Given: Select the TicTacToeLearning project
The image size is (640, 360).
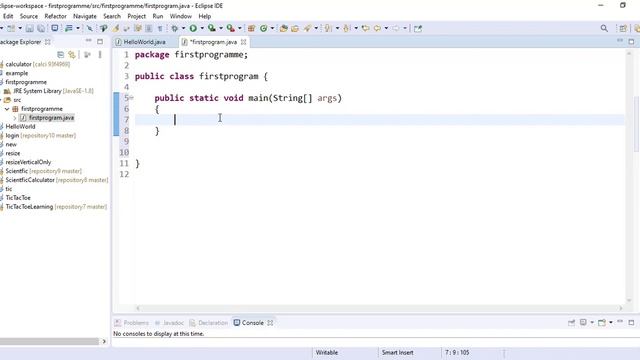Looking at the screenshot, I should 55,207.
